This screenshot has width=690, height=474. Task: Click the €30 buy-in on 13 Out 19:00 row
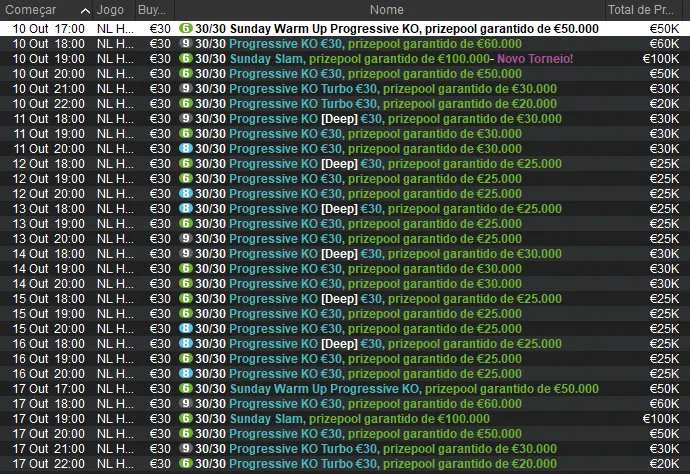(x=160, y=223)
